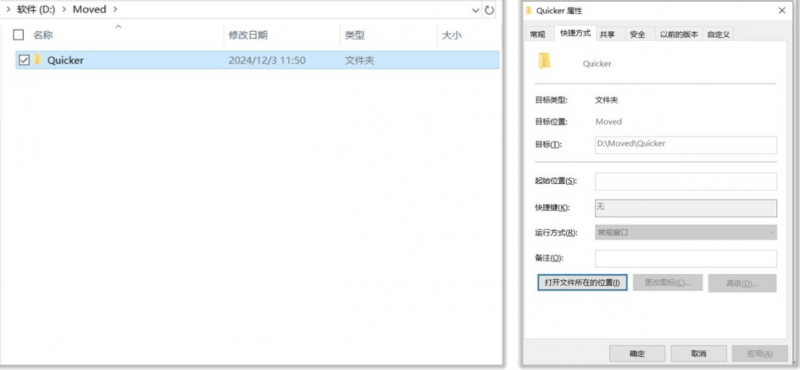
Task: Click the 目标类型 value 文件夹
Action: click(x=607, y=101)
